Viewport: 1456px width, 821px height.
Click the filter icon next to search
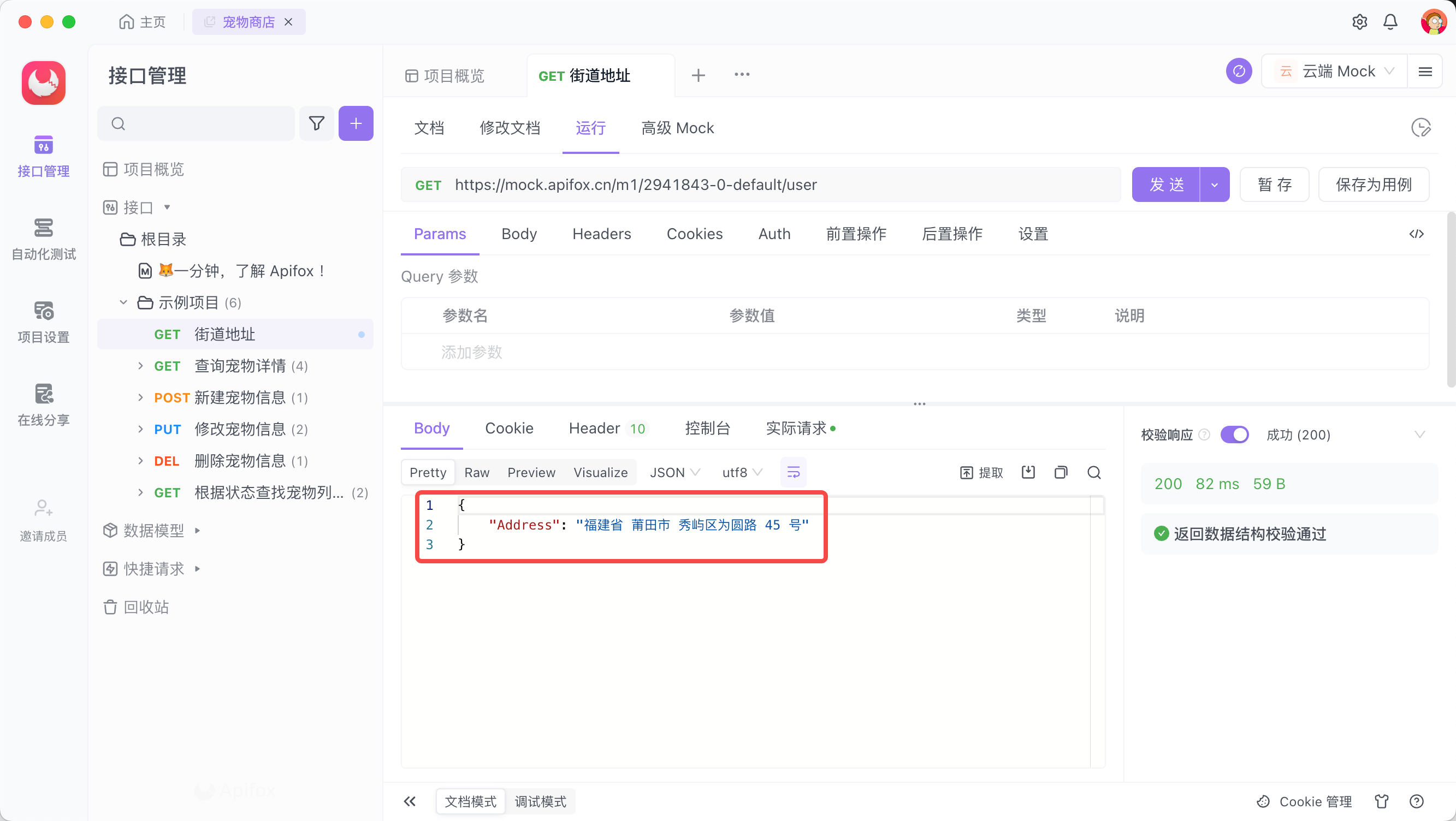click(317, 123)
